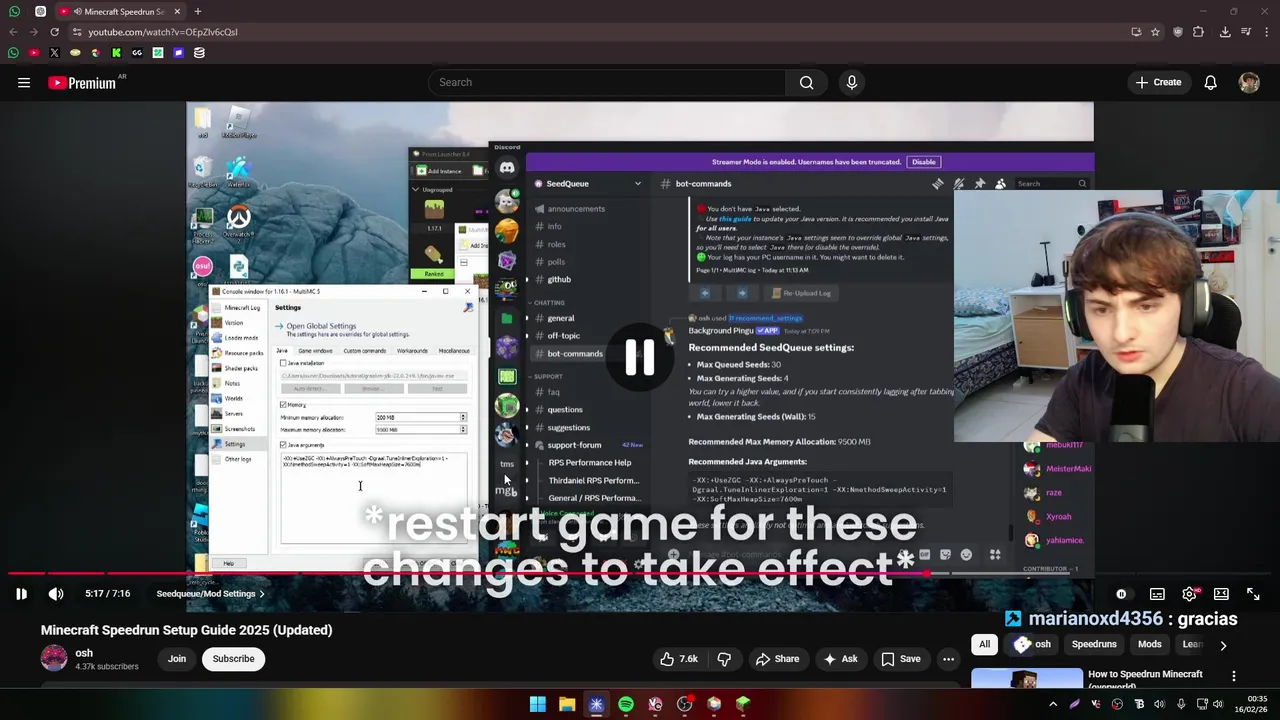Click the YouTube search magnifier button
This screenshot has height=720, width=1280.
click(x=806, y=82)
